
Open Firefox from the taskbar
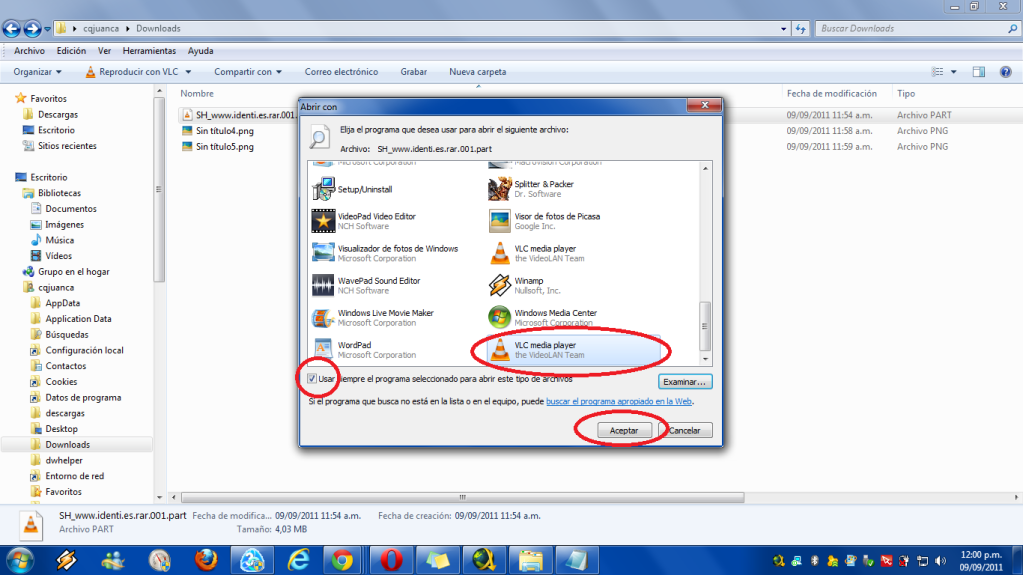click(x=206, y=560)
